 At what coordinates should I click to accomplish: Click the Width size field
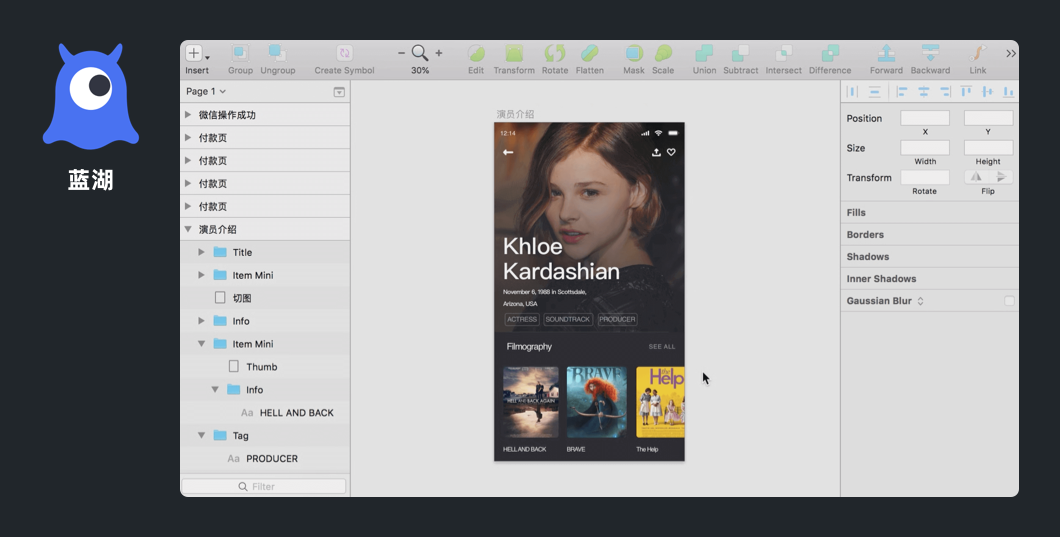click(x=925, y=147)
